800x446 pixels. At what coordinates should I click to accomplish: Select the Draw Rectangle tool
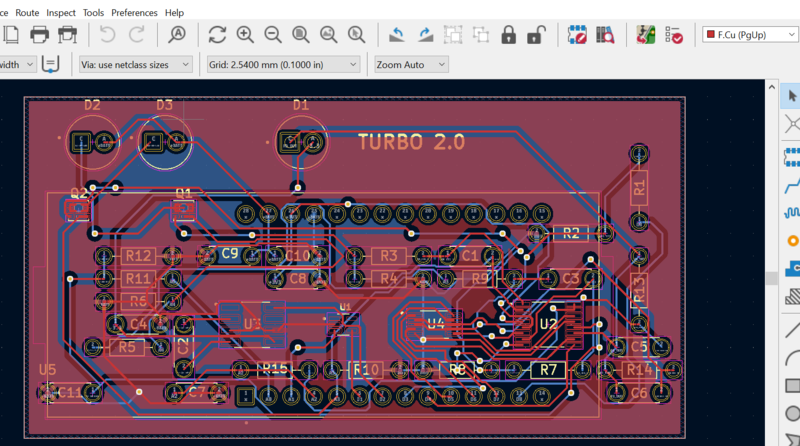[x=792, y=385]
